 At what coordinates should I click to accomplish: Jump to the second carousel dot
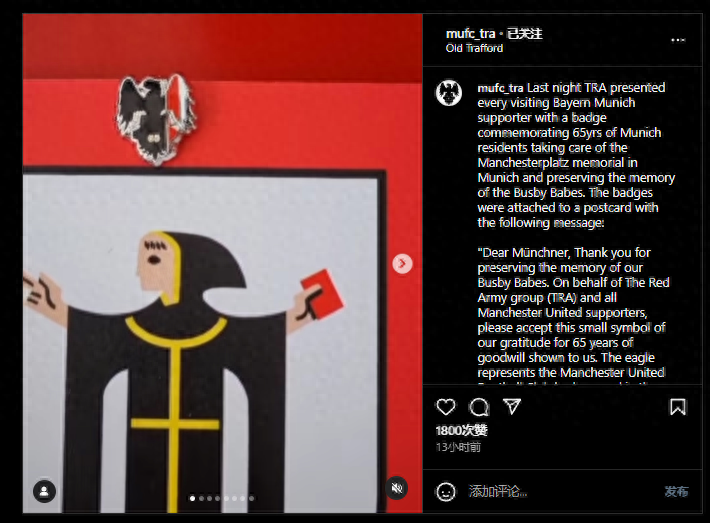201,499
